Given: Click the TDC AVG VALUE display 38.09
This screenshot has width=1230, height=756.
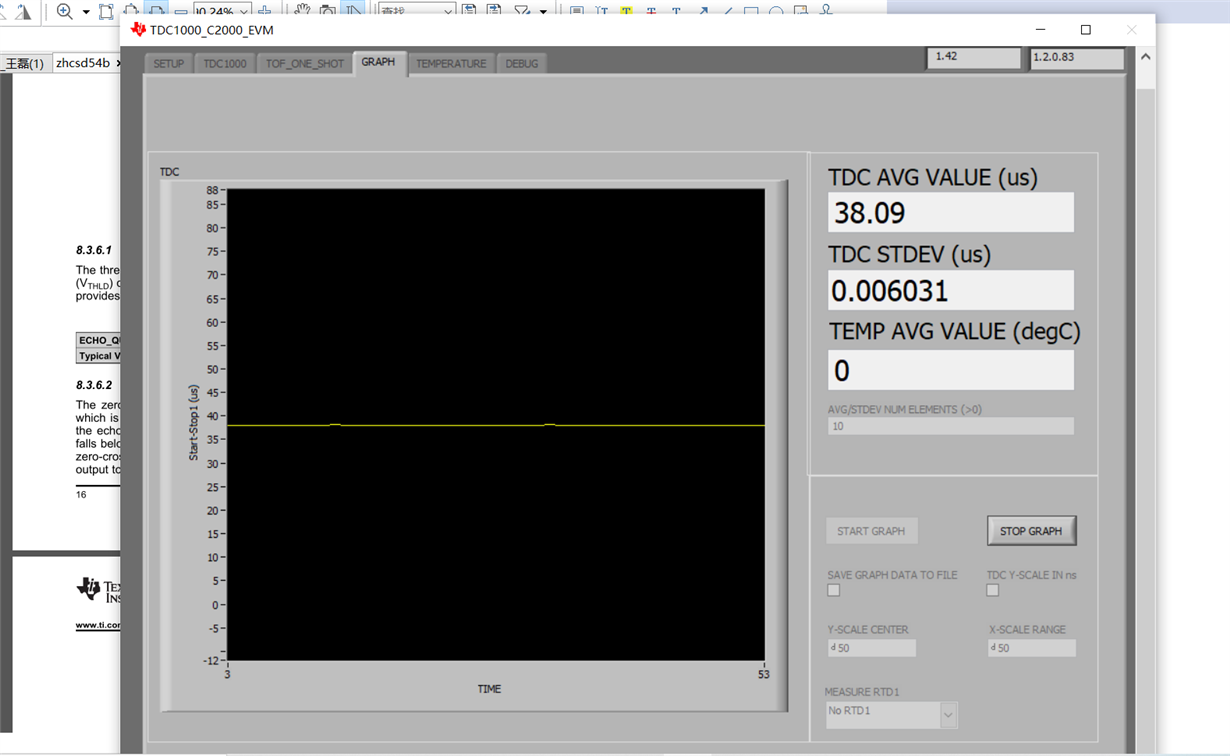Looking at the screenshot, I should (950, 212).
